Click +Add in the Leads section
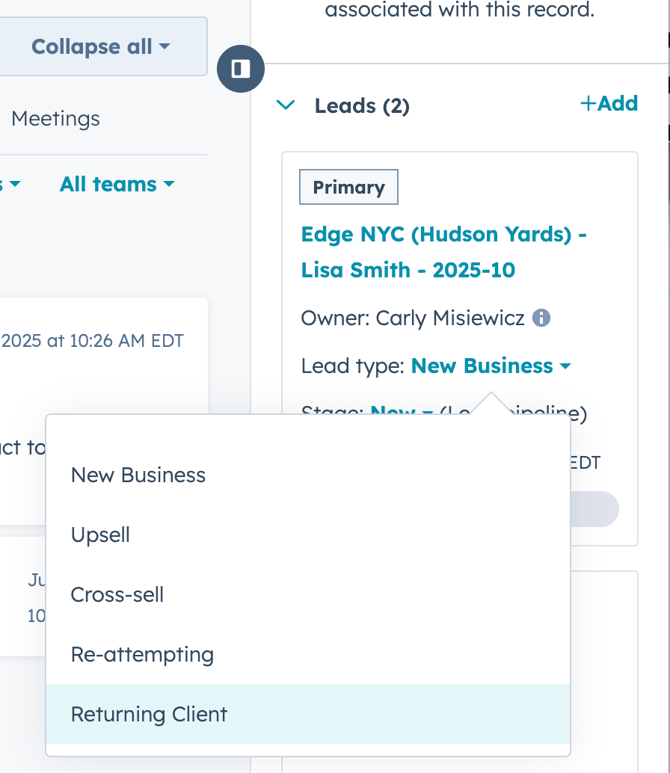 point(608,103)
